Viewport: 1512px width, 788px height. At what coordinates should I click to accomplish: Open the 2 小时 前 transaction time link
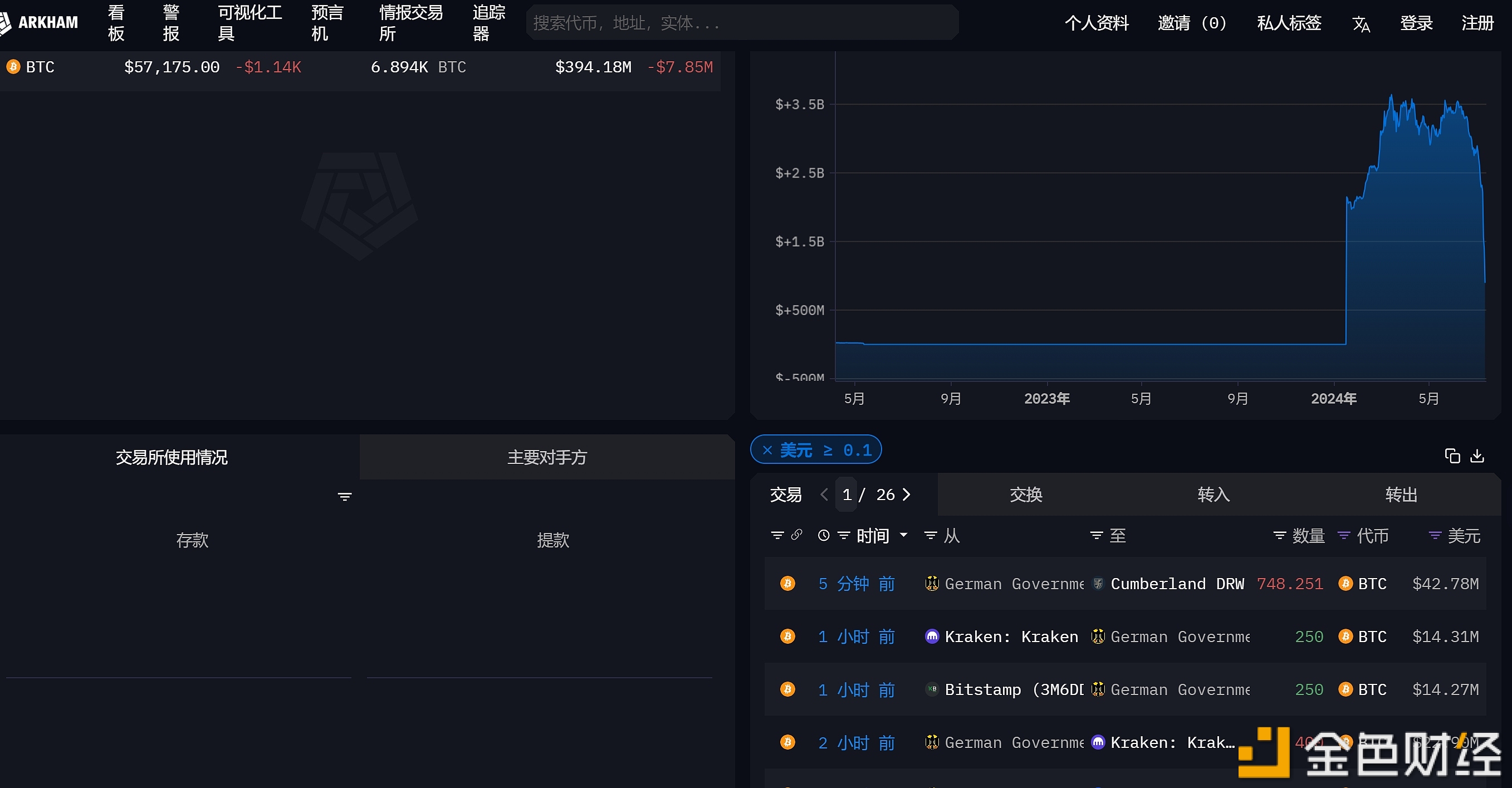[x=857, y=742]
